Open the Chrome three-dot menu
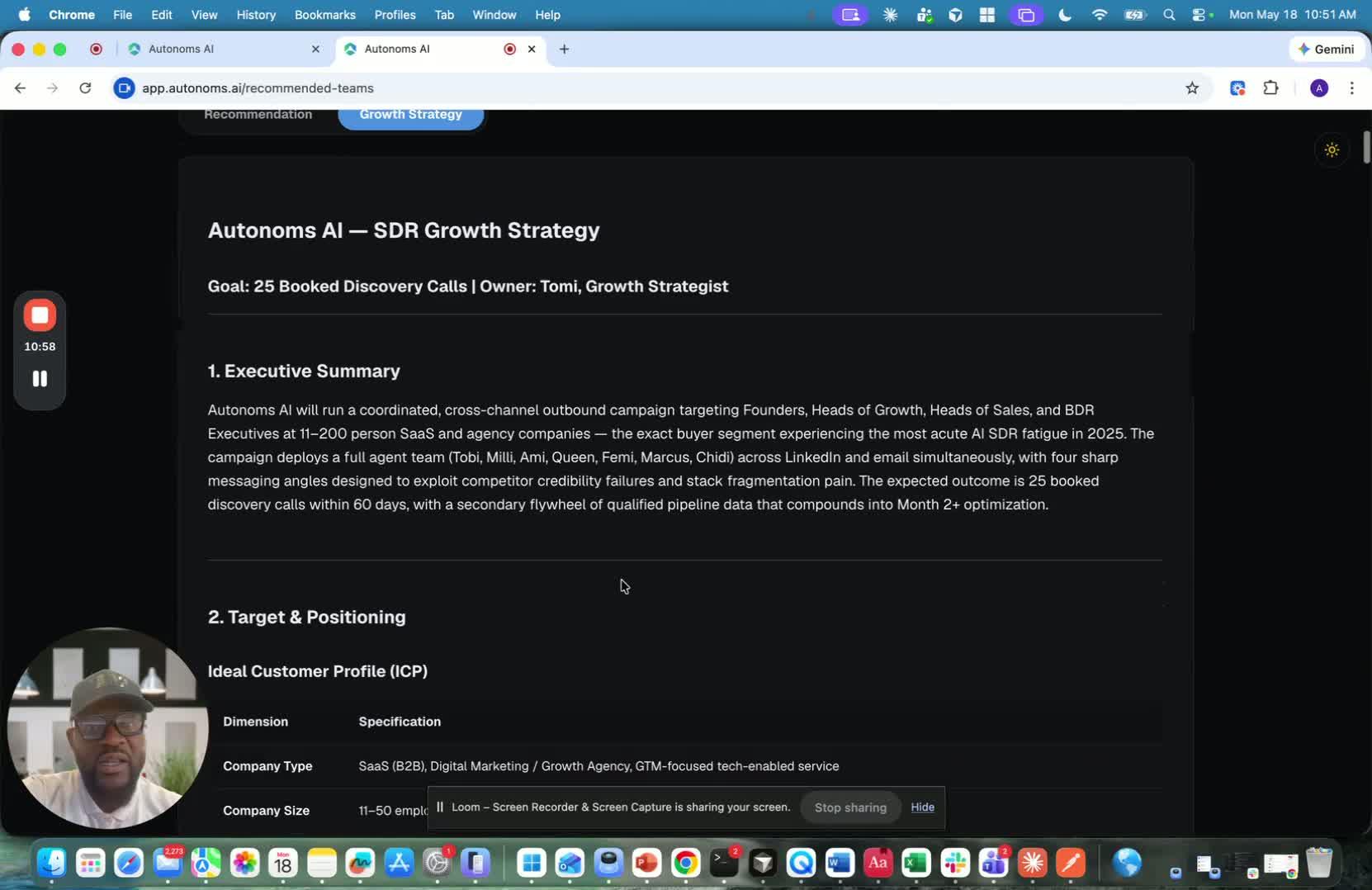This screenshot has height=890, width=1372. tap(1351, 88)
